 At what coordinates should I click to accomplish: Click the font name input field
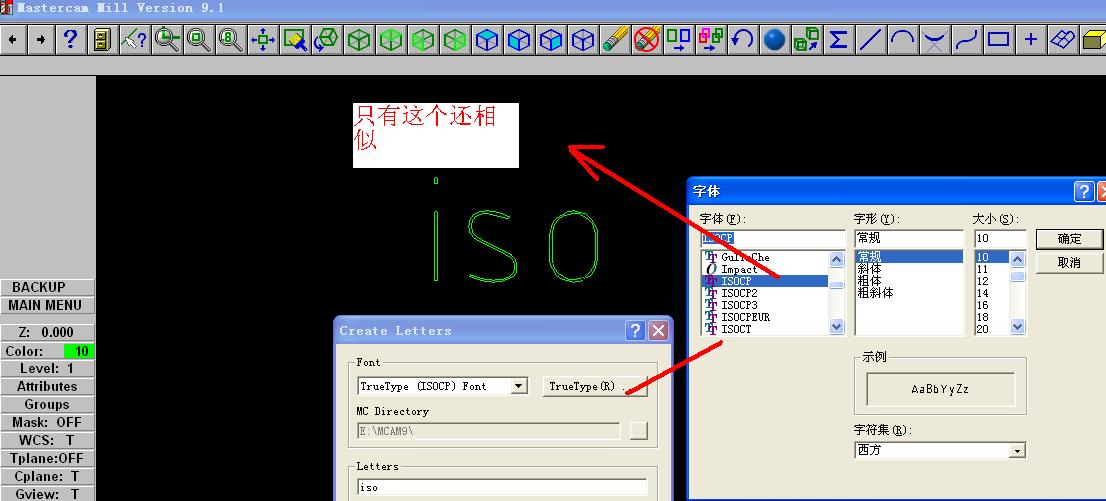(x=772, y=239)
